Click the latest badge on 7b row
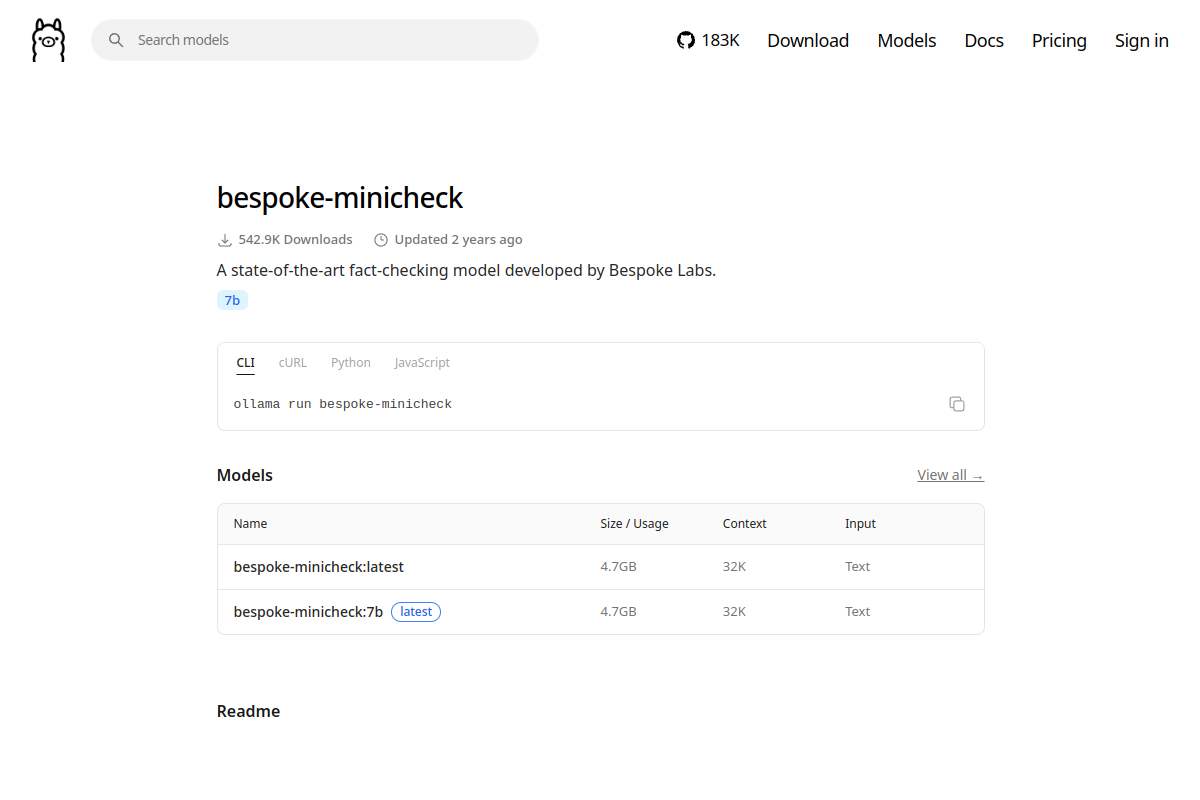The image size is (1200, 800). [x=416, y=612]
